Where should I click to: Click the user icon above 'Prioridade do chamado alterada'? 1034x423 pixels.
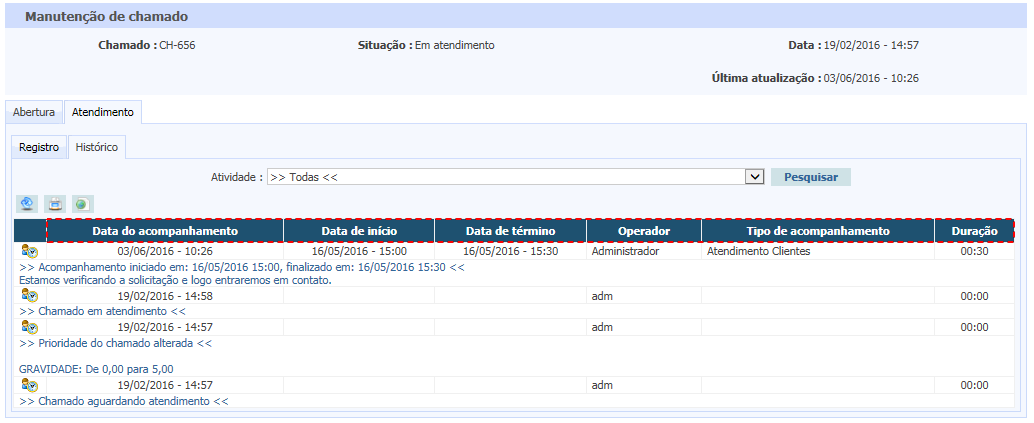29,327
